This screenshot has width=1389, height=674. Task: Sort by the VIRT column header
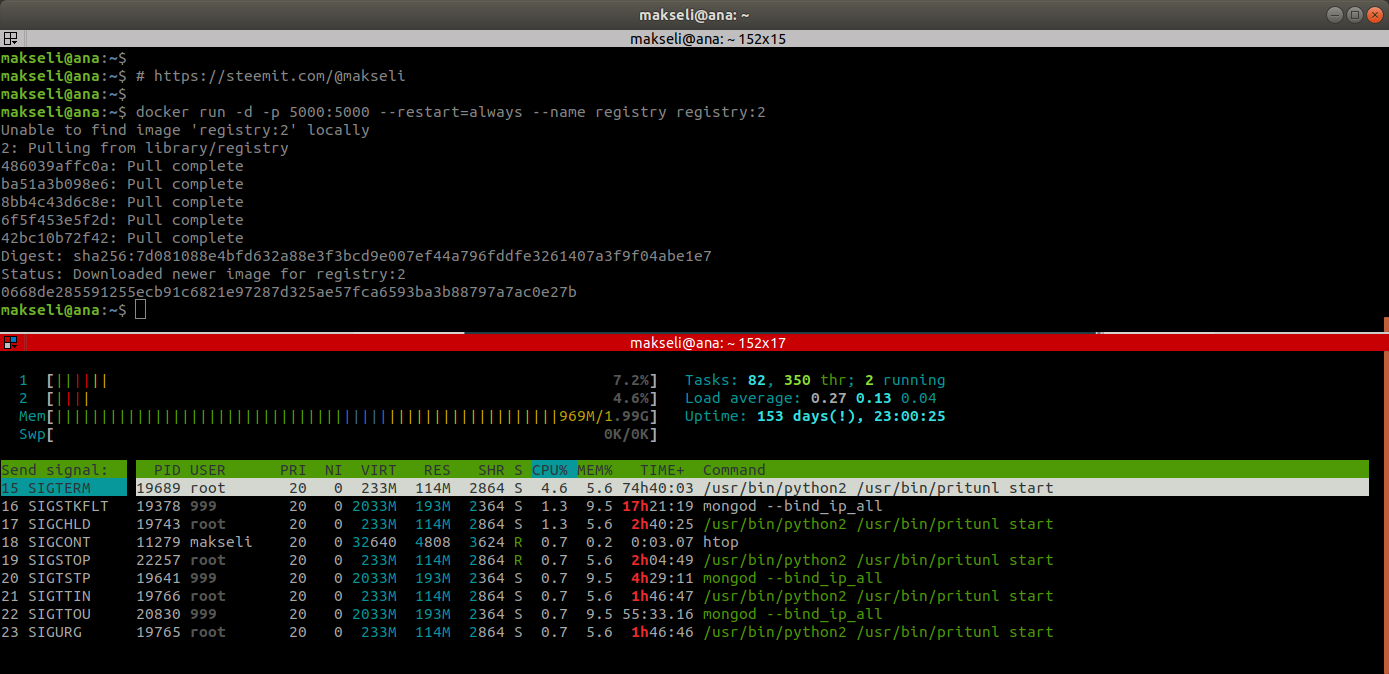coord(378,470)
